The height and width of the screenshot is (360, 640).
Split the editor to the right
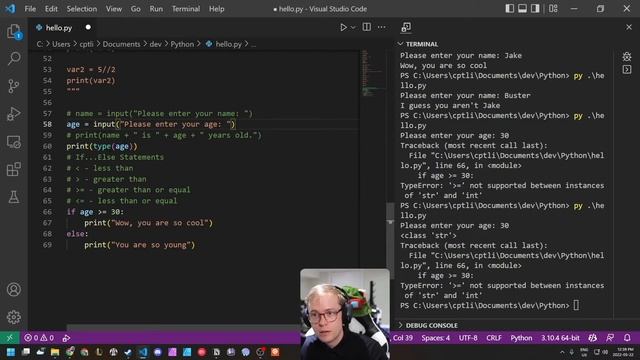point(367,27)
